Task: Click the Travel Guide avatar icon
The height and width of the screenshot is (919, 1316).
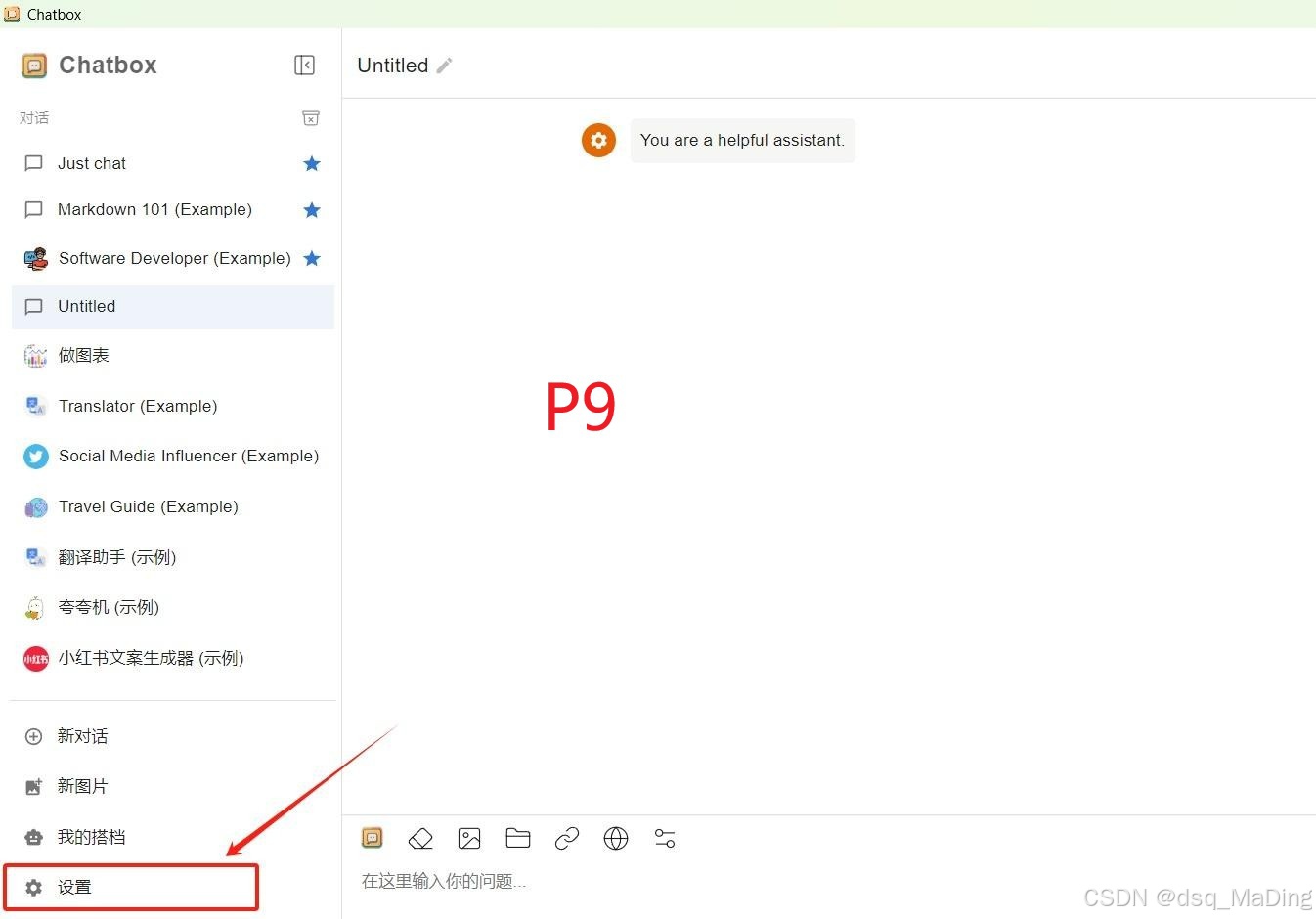Action: click(x=35, y=507)
